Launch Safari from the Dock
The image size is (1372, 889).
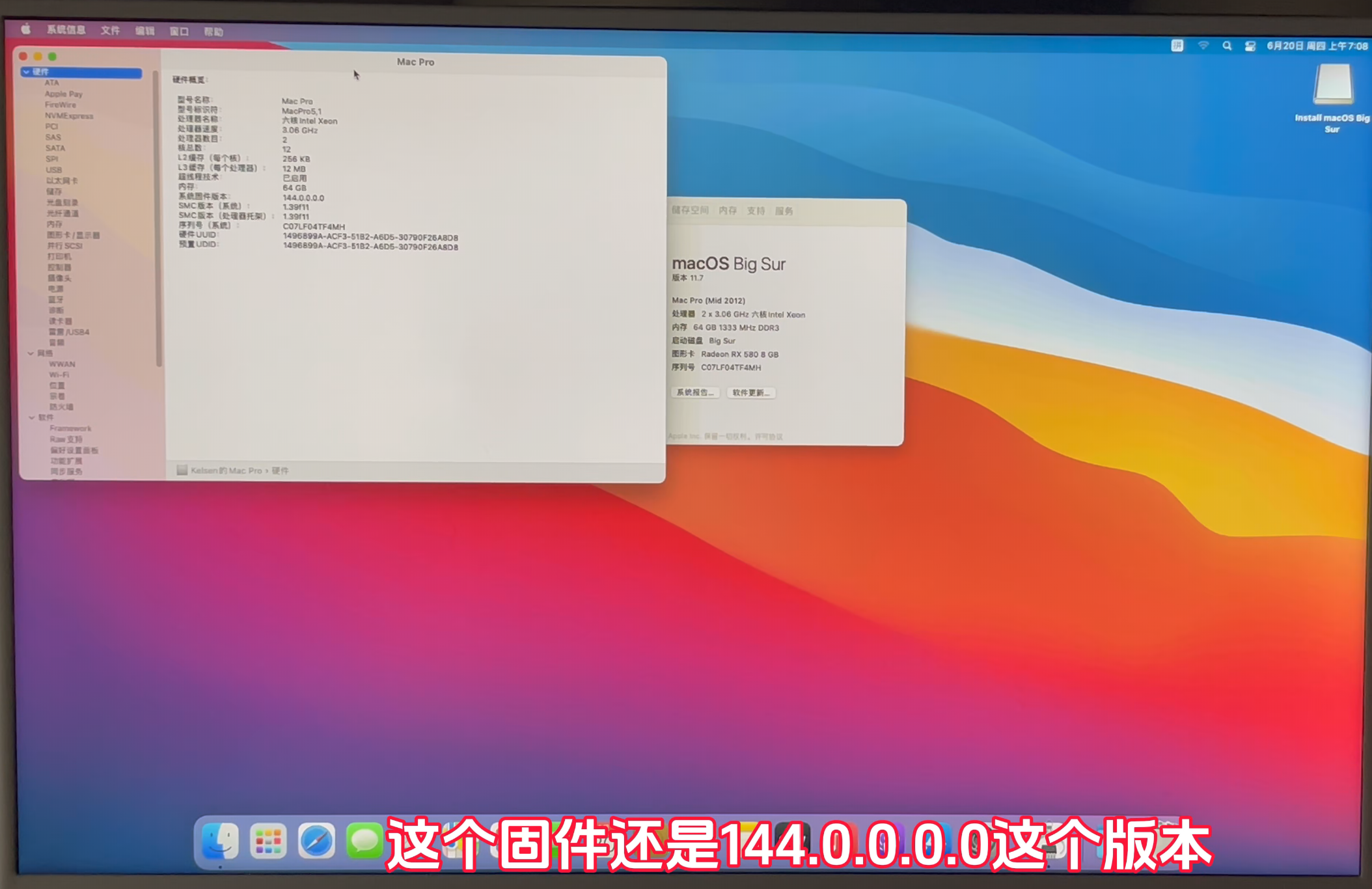[x=316, y=841]
